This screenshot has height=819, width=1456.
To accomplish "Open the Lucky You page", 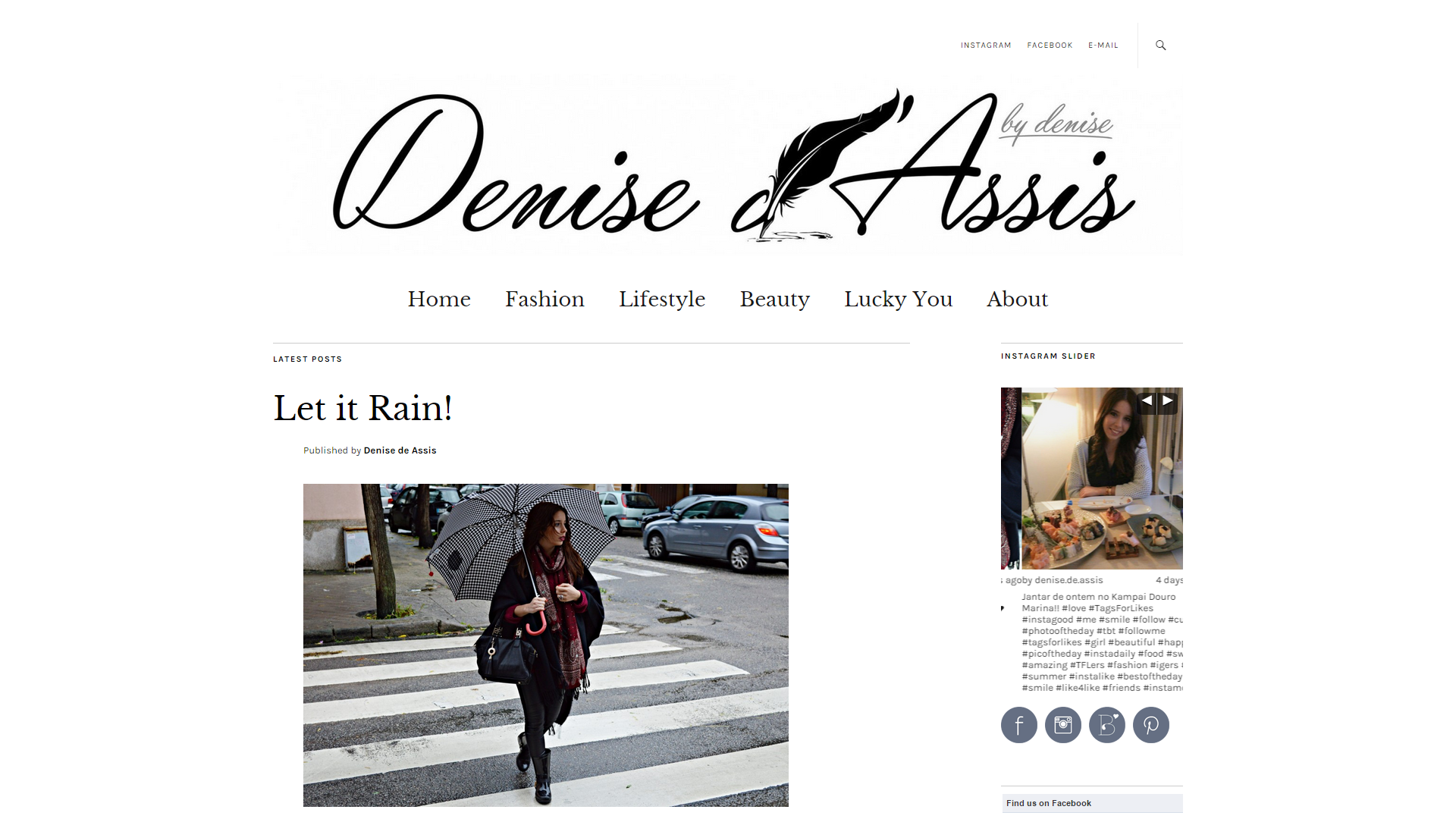I will coord(898,300).
